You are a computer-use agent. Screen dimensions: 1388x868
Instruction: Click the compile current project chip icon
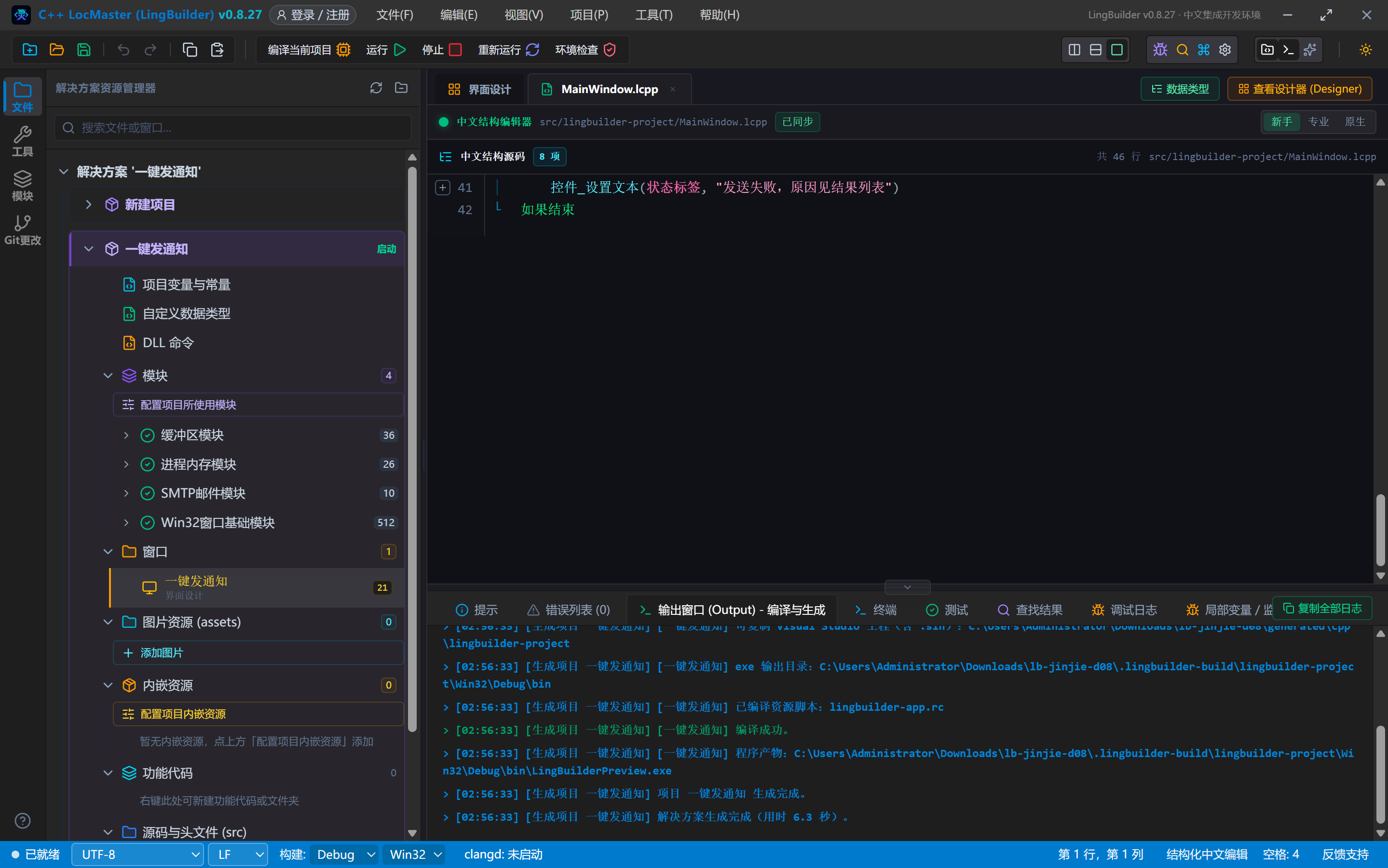pos(343,50)
